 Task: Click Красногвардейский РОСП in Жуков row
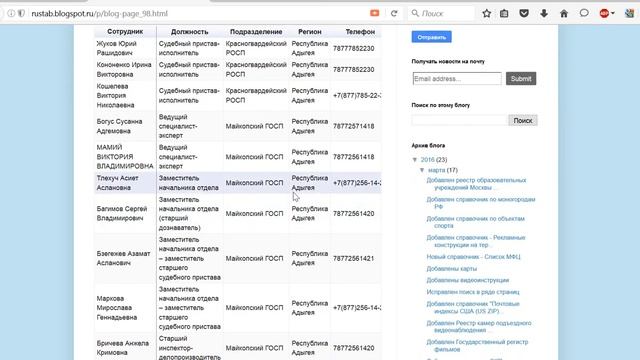tap(256, 48)
